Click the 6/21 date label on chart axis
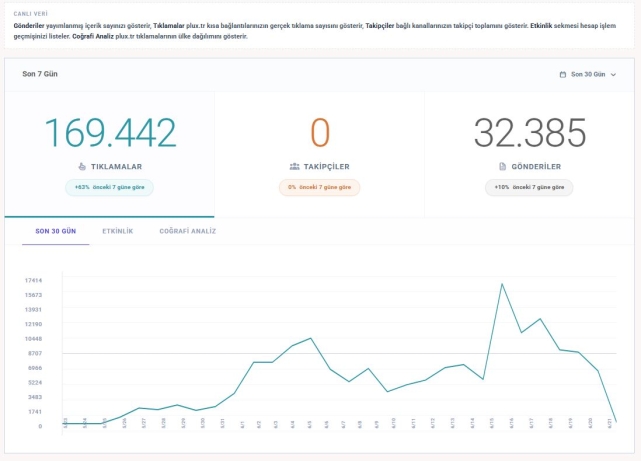This screenshot has width=641, height=461. point(610,423)
